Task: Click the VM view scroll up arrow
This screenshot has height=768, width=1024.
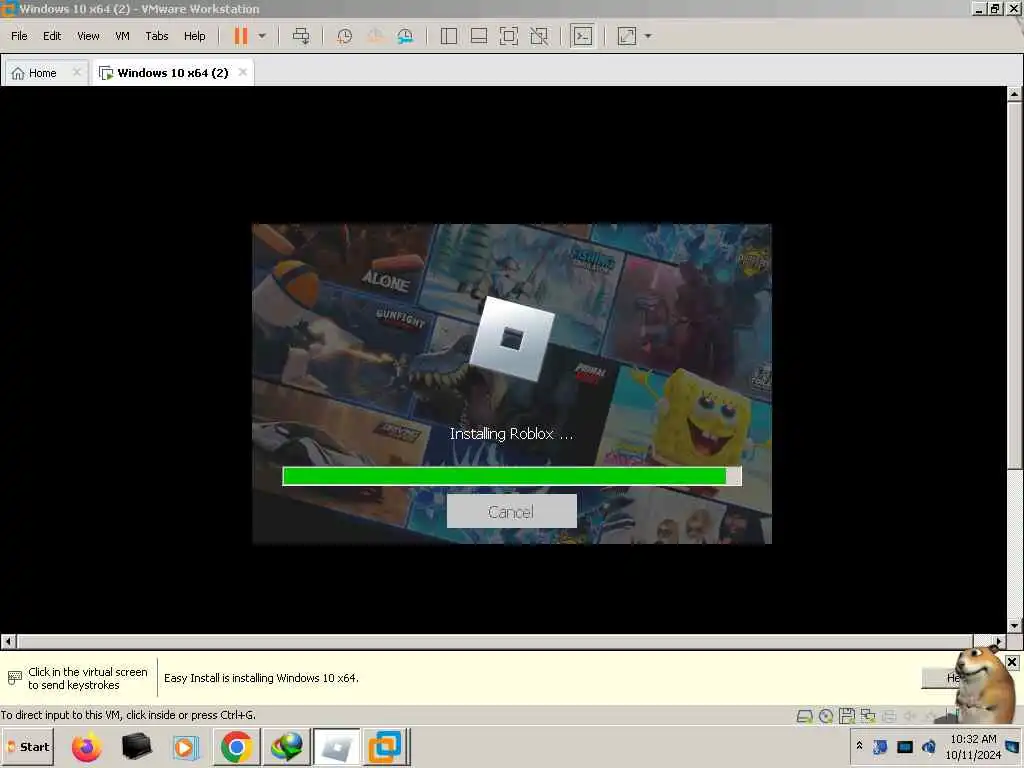Action: pos(1014,94)
